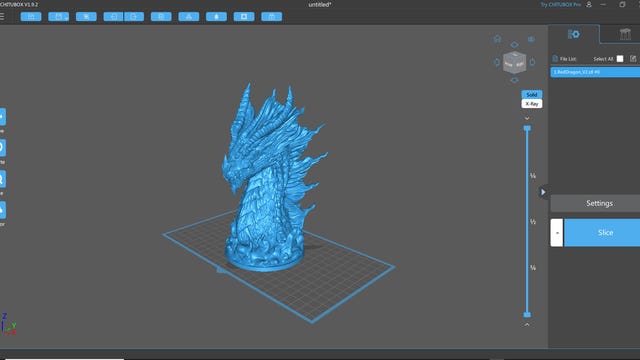This screenshot has width=640, height=360.
Task: Click the edit icon next to Select All
Action: coord(633,59)
